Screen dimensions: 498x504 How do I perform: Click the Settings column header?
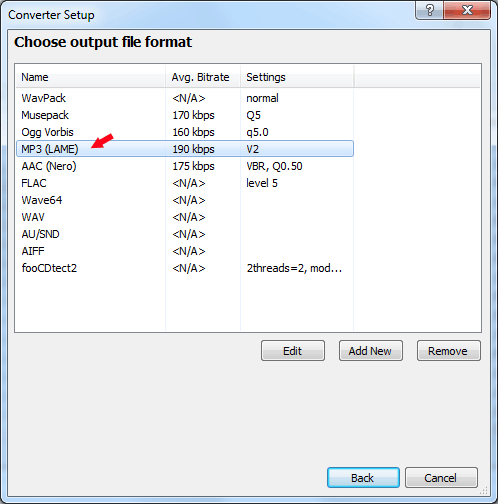[297, 77]
